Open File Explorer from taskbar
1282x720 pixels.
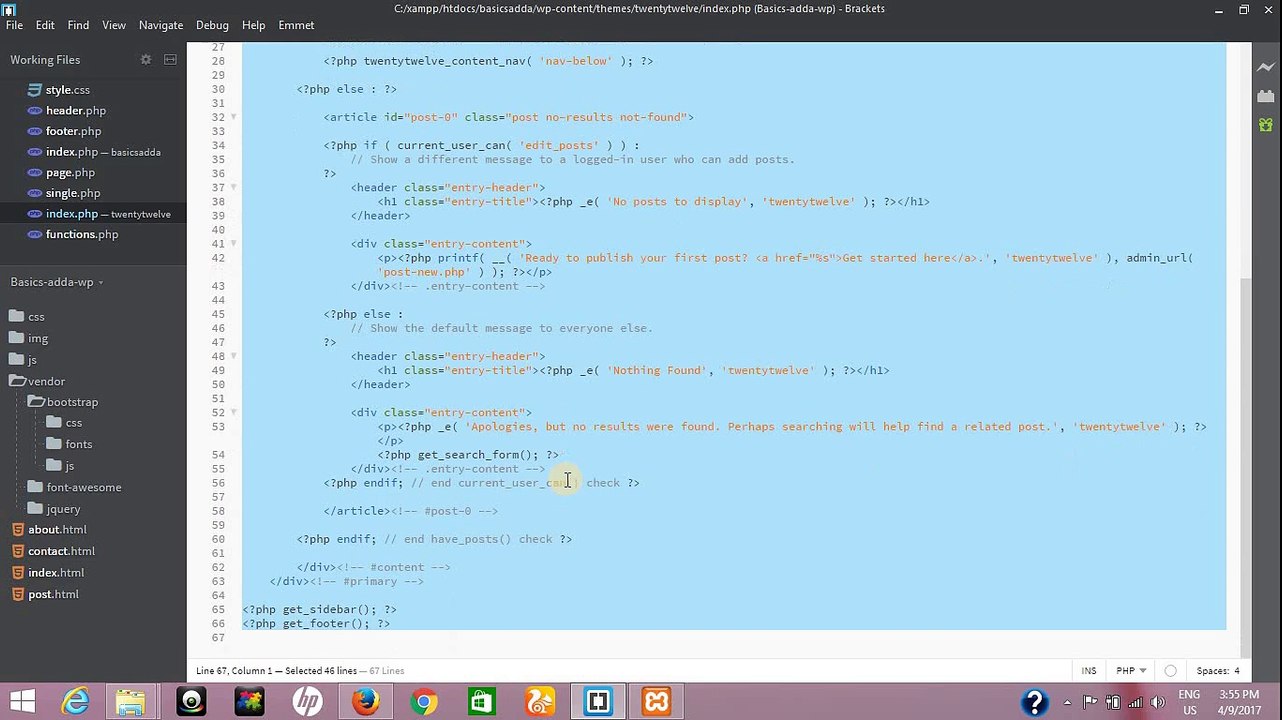131,702
